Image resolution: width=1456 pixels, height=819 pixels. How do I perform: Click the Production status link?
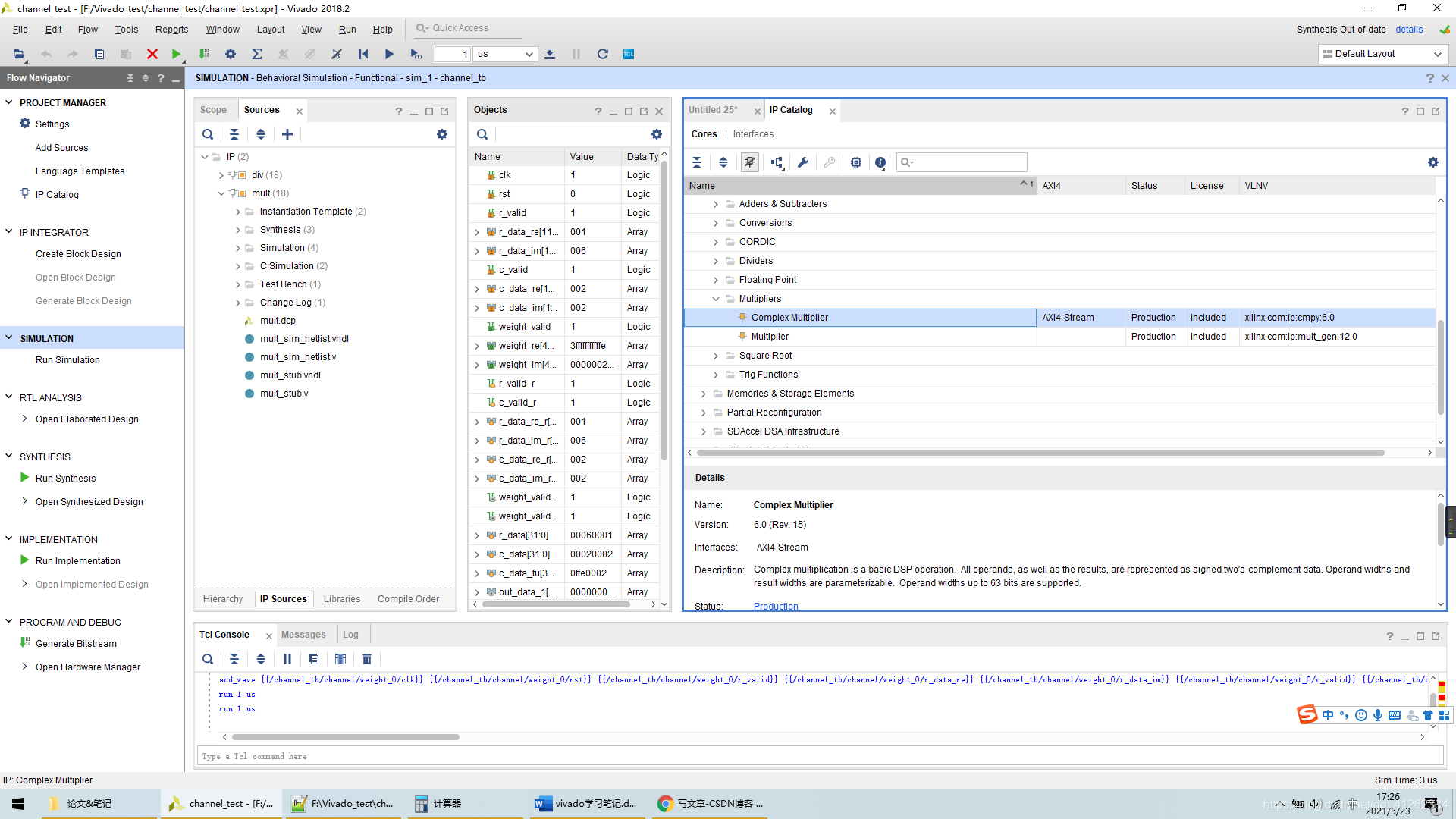pyautogui.click(x=775, y=606)
